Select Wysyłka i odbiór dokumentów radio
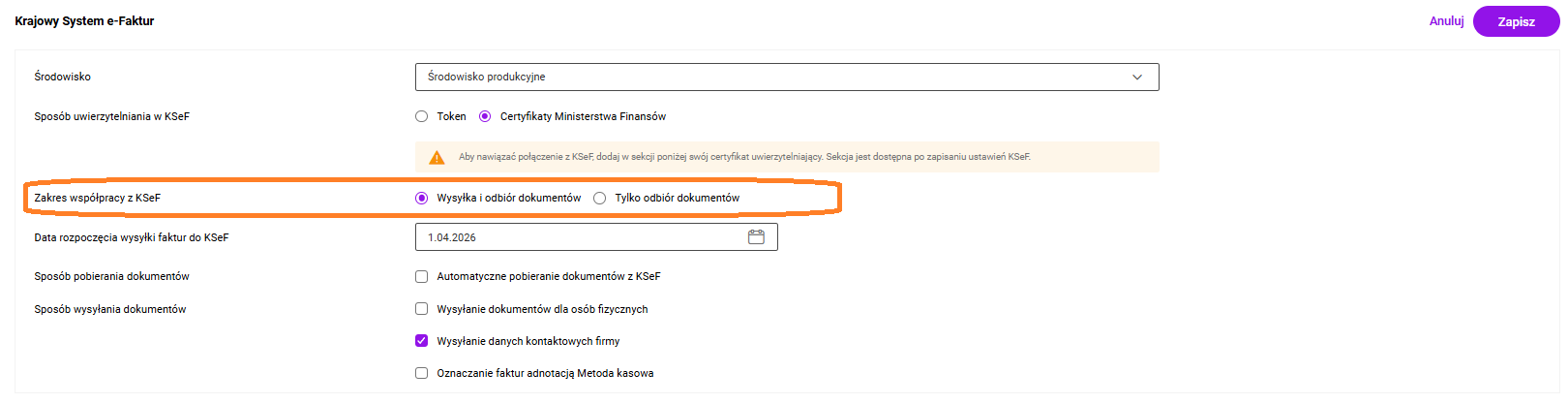 click(422, 199)
